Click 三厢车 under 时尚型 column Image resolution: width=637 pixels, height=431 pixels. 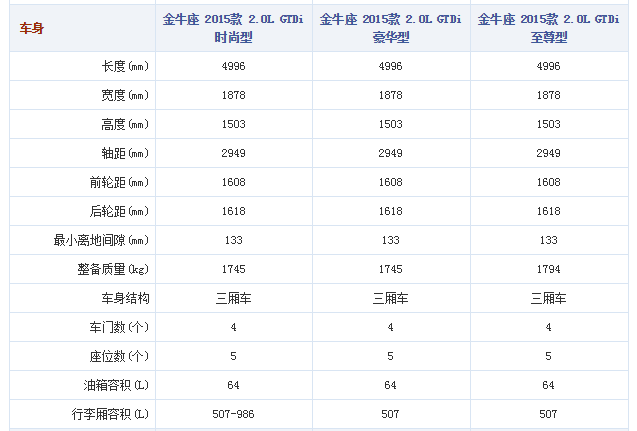tap(233, 299)
